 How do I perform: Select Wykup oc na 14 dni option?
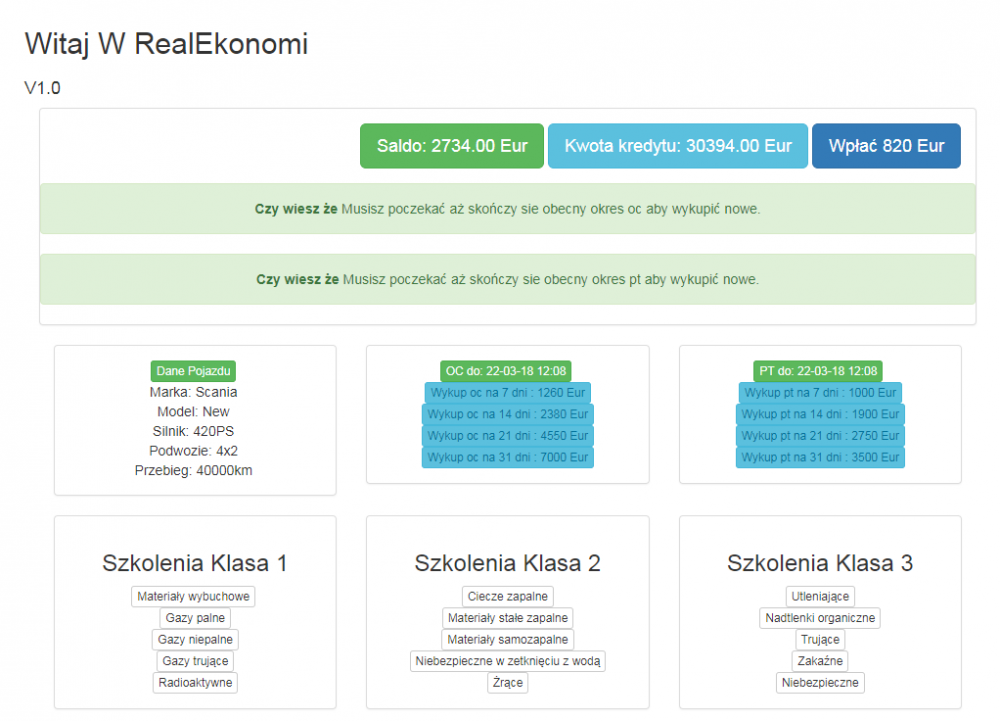(x=507, y=414)
